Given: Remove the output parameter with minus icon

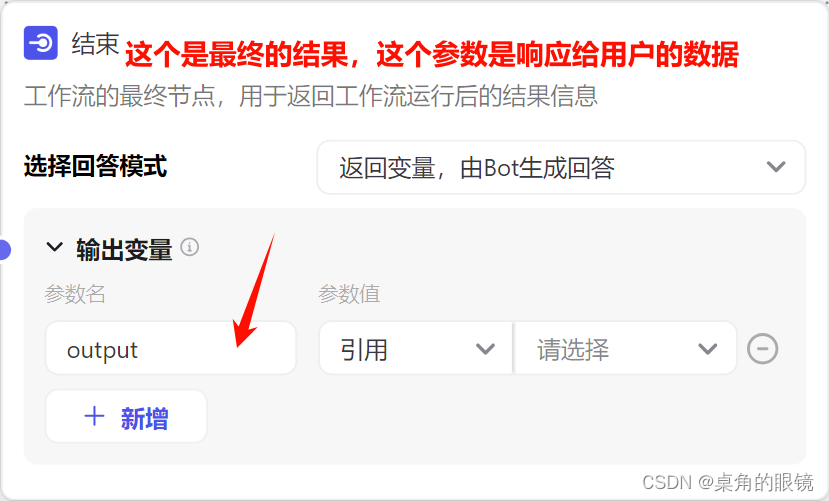Looking at the screenshot, I should pyautogui.click(x=762, y=349).
